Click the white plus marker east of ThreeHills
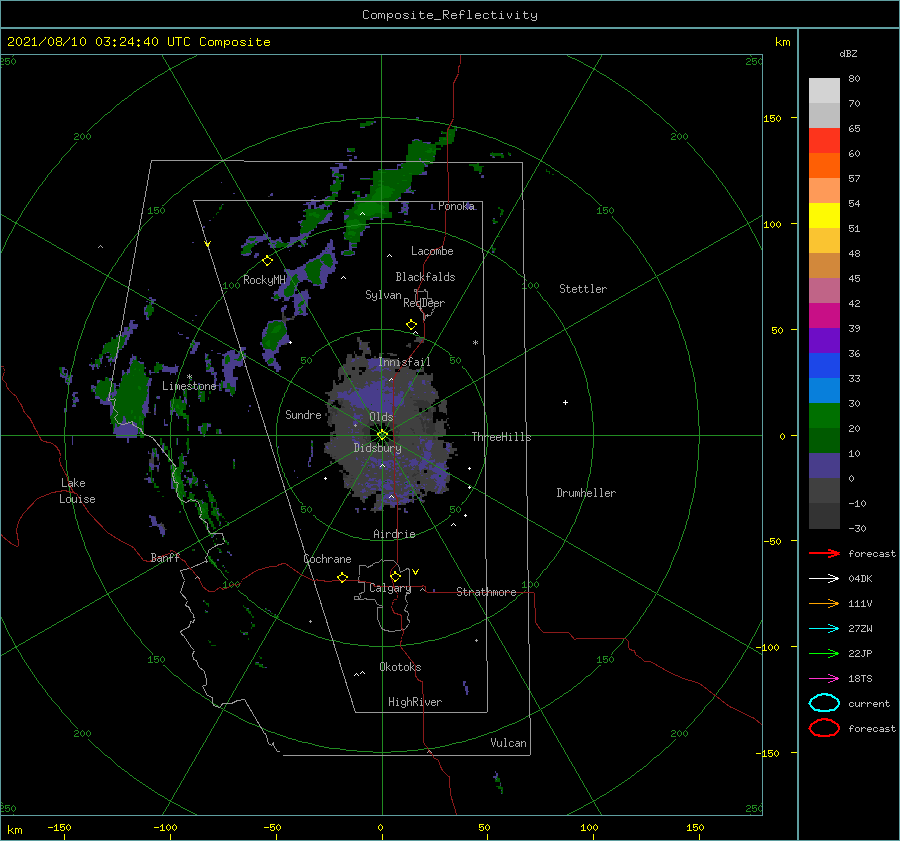This screenshot has width=900, height=841. tap(565, 402)
